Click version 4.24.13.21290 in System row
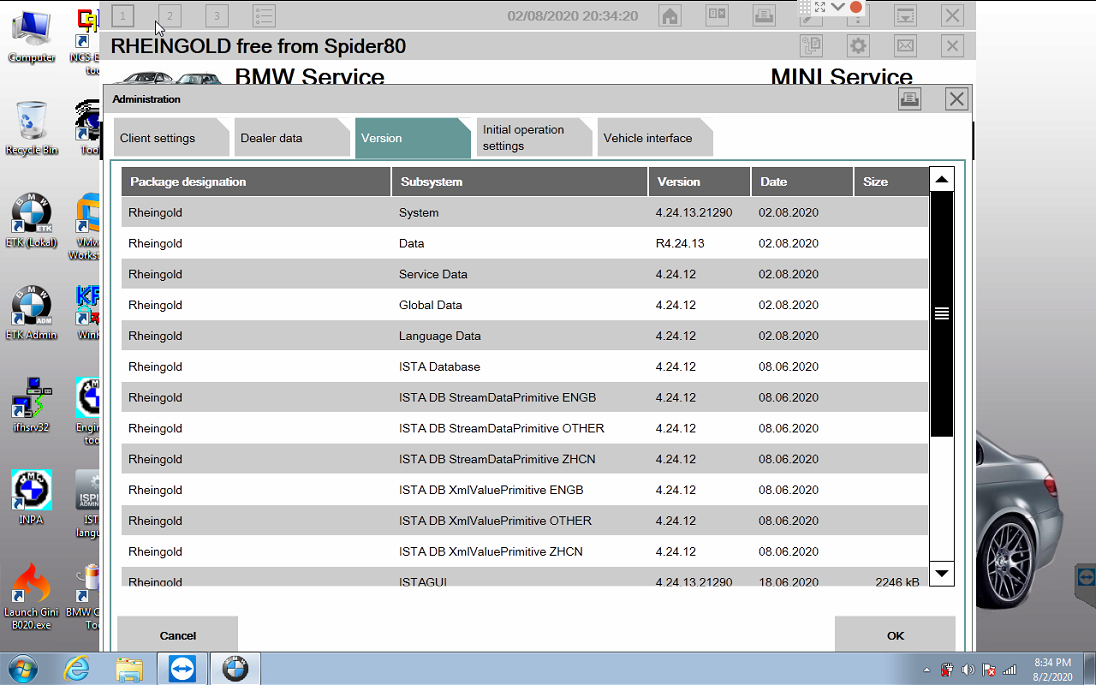This screenshot has height=685, width=1096. [x=694, y=212]
